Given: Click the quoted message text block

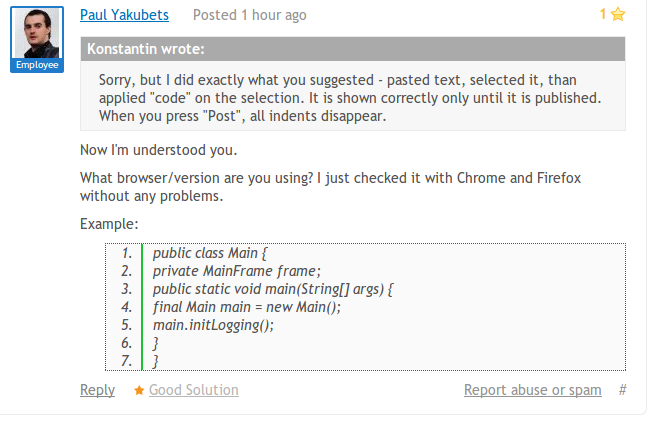Looking at the screenshot, I should tap(350, 97).
